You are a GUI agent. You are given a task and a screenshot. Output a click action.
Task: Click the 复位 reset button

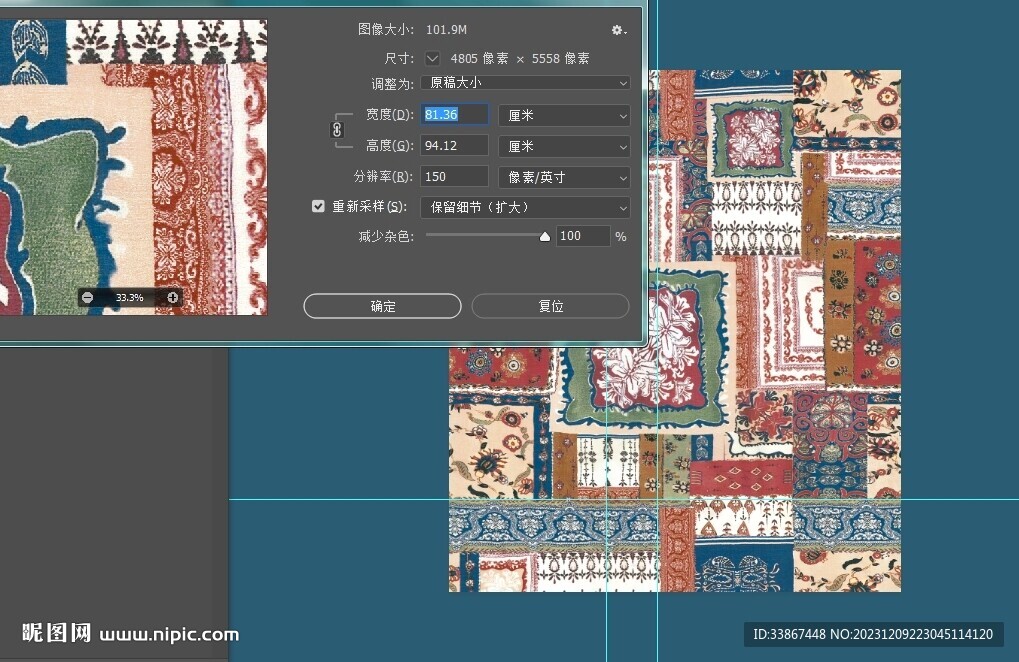pos(550,306)
